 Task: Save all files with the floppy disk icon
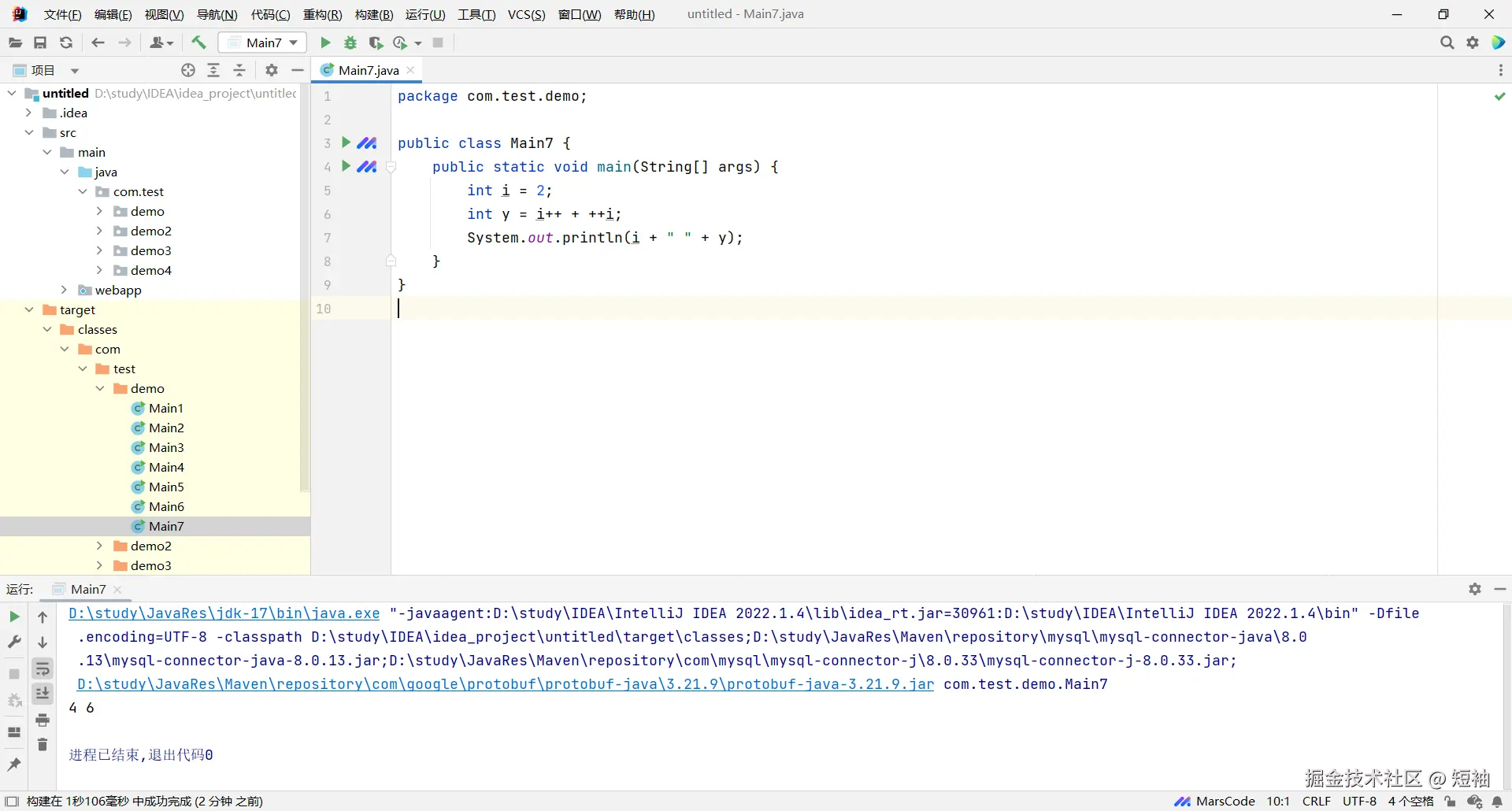[40, 43]
